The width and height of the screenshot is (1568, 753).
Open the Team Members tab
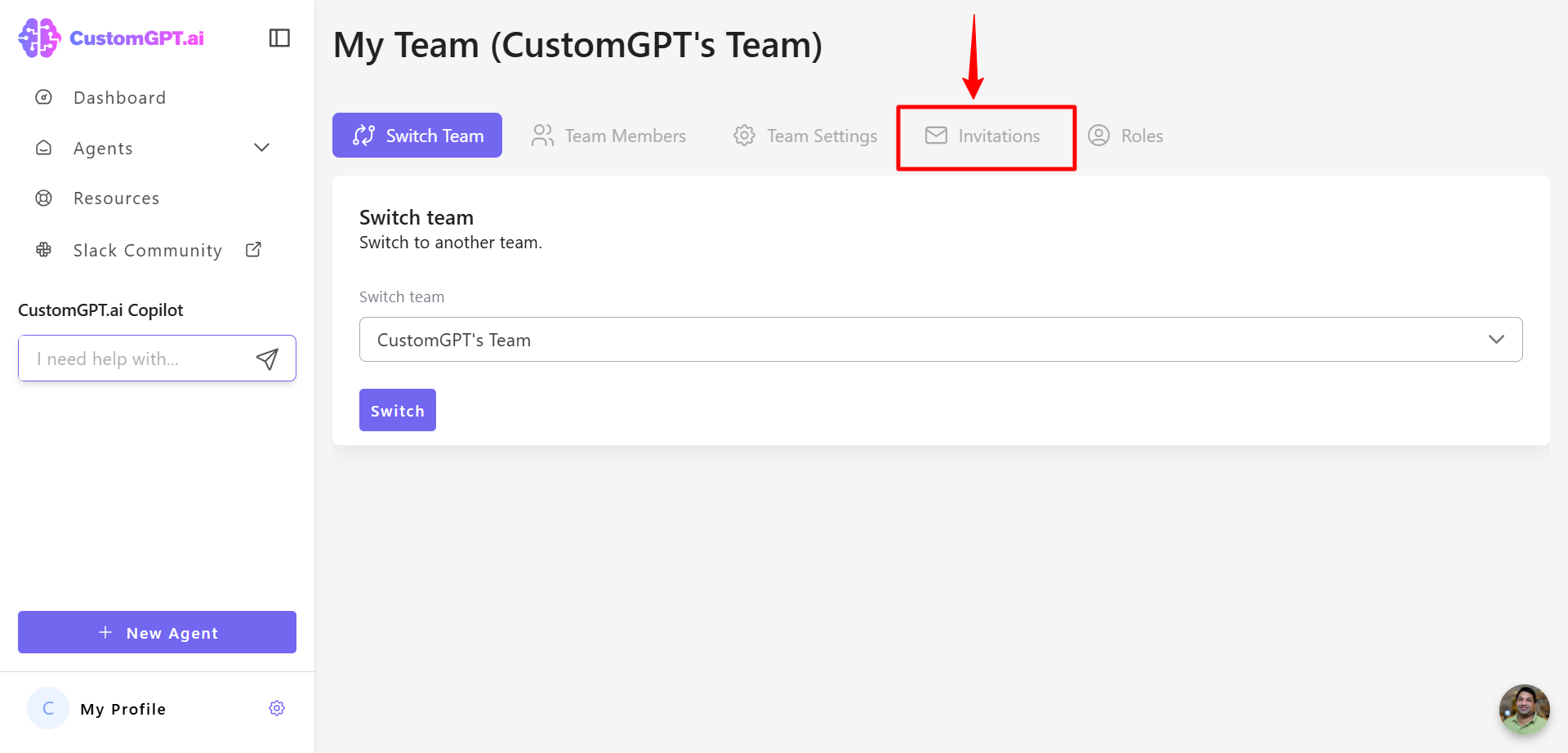click(x=608, y=136)
